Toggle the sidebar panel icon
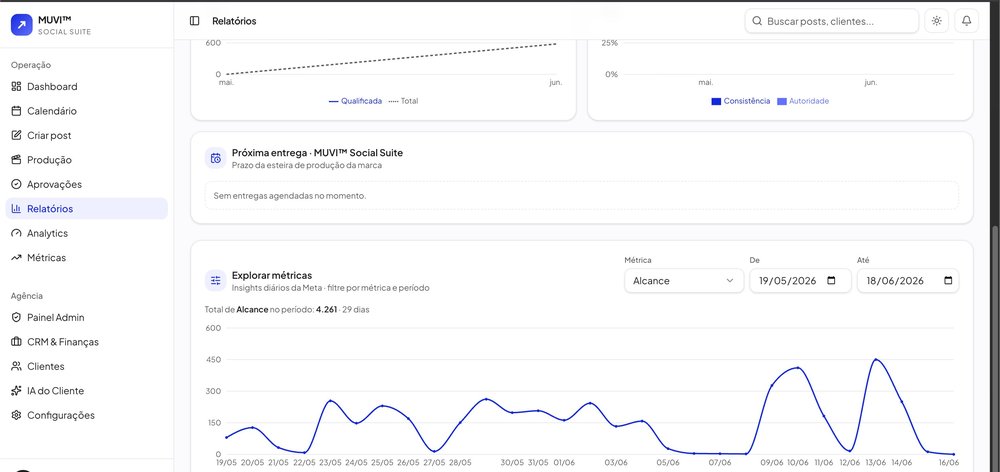Image resolution: width=1000 pixels, height=472 pixels. tap(195, 21)
